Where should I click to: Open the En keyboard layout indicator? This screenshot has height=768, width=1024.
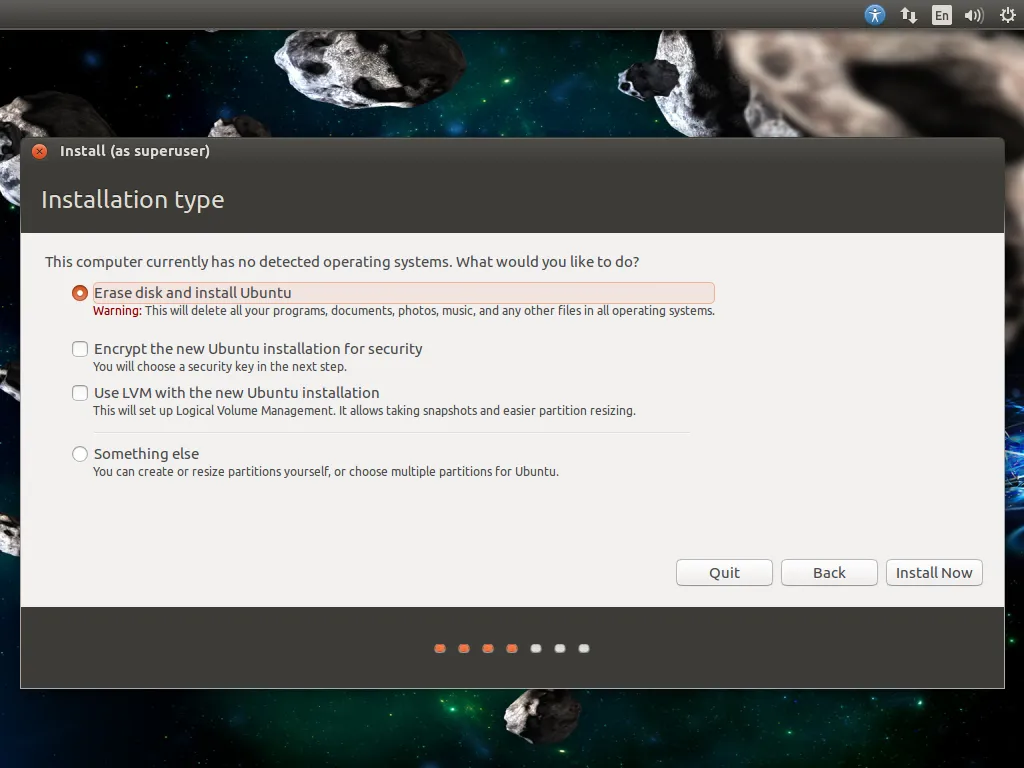[x=942, y=15]
